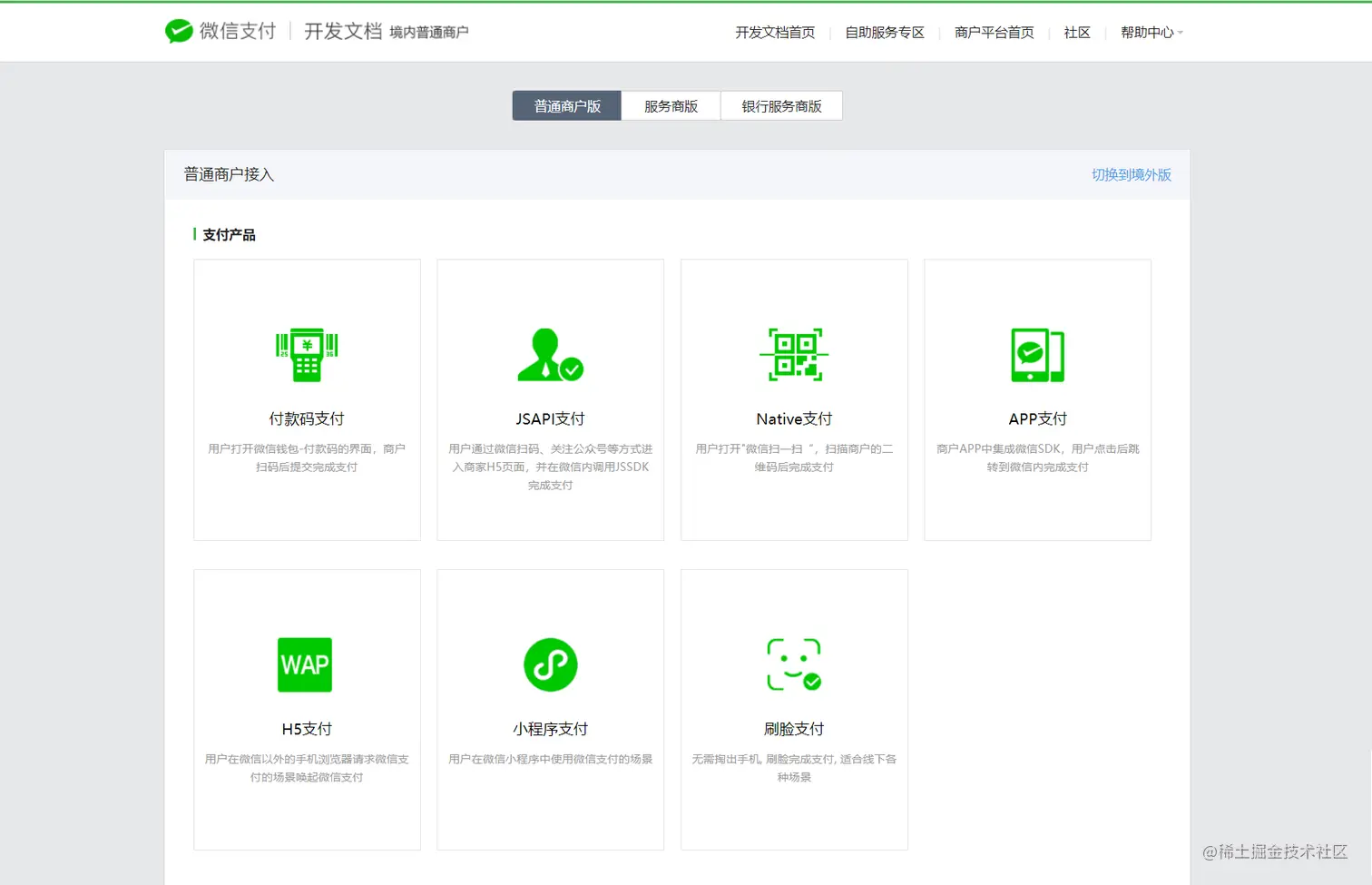Select the JSAPI支付 user icon

coord(550,355)
